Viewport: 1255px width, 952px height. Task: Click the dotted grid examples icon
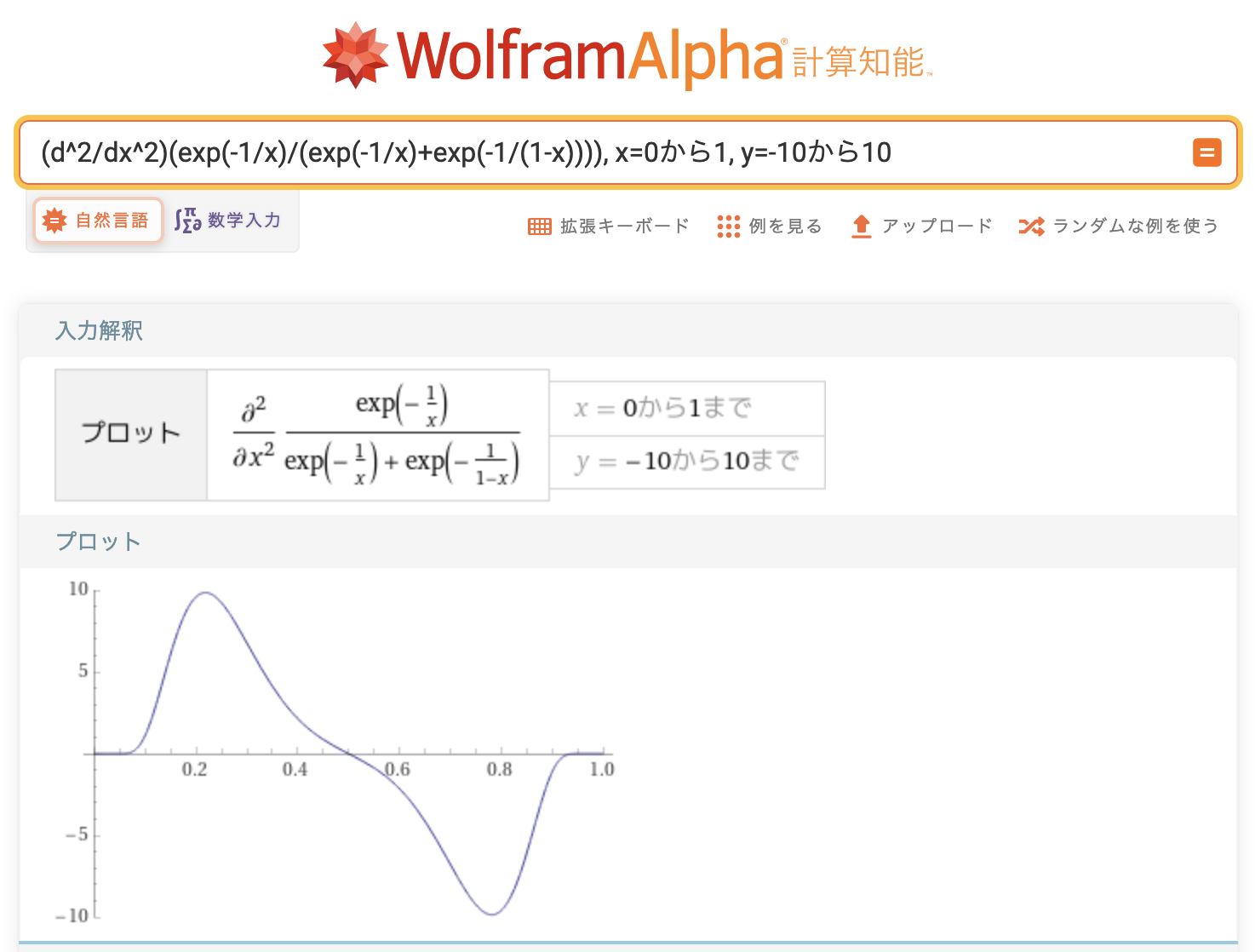pyautogui.click(x=728, y=227)
